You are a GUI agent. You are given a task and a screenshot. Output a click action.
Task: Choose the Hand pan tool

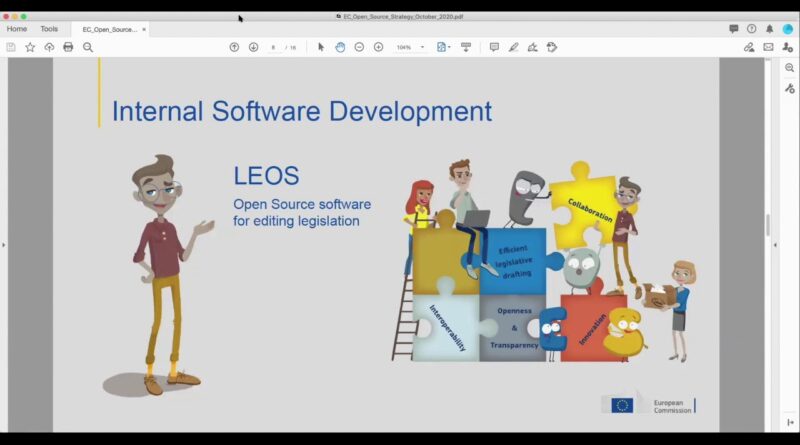[340, 47]
